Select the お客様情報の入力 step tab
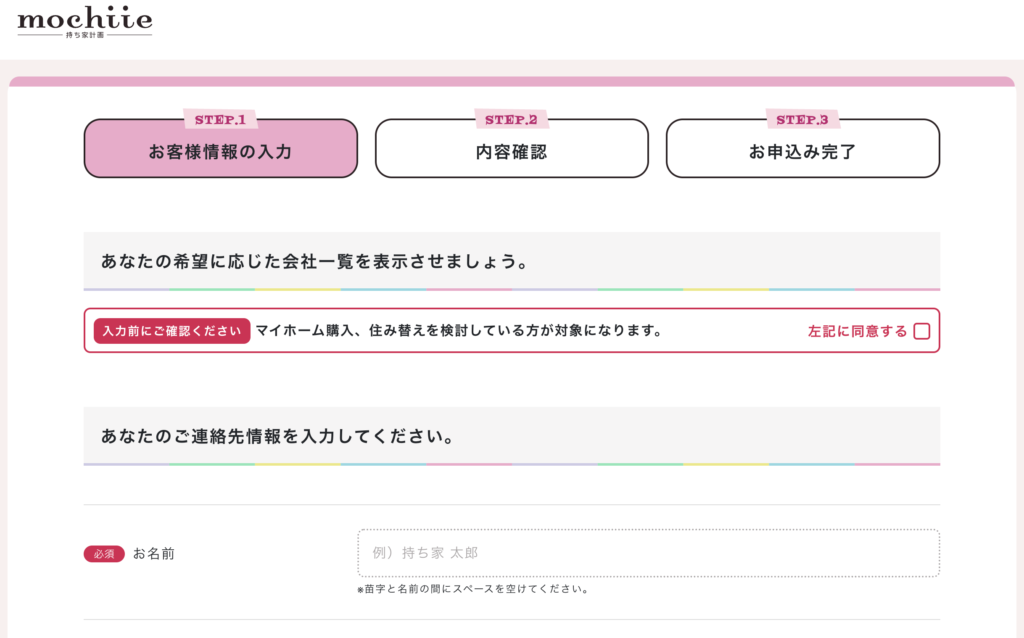The image size is (1024, 638). click(x=220, y=152)
